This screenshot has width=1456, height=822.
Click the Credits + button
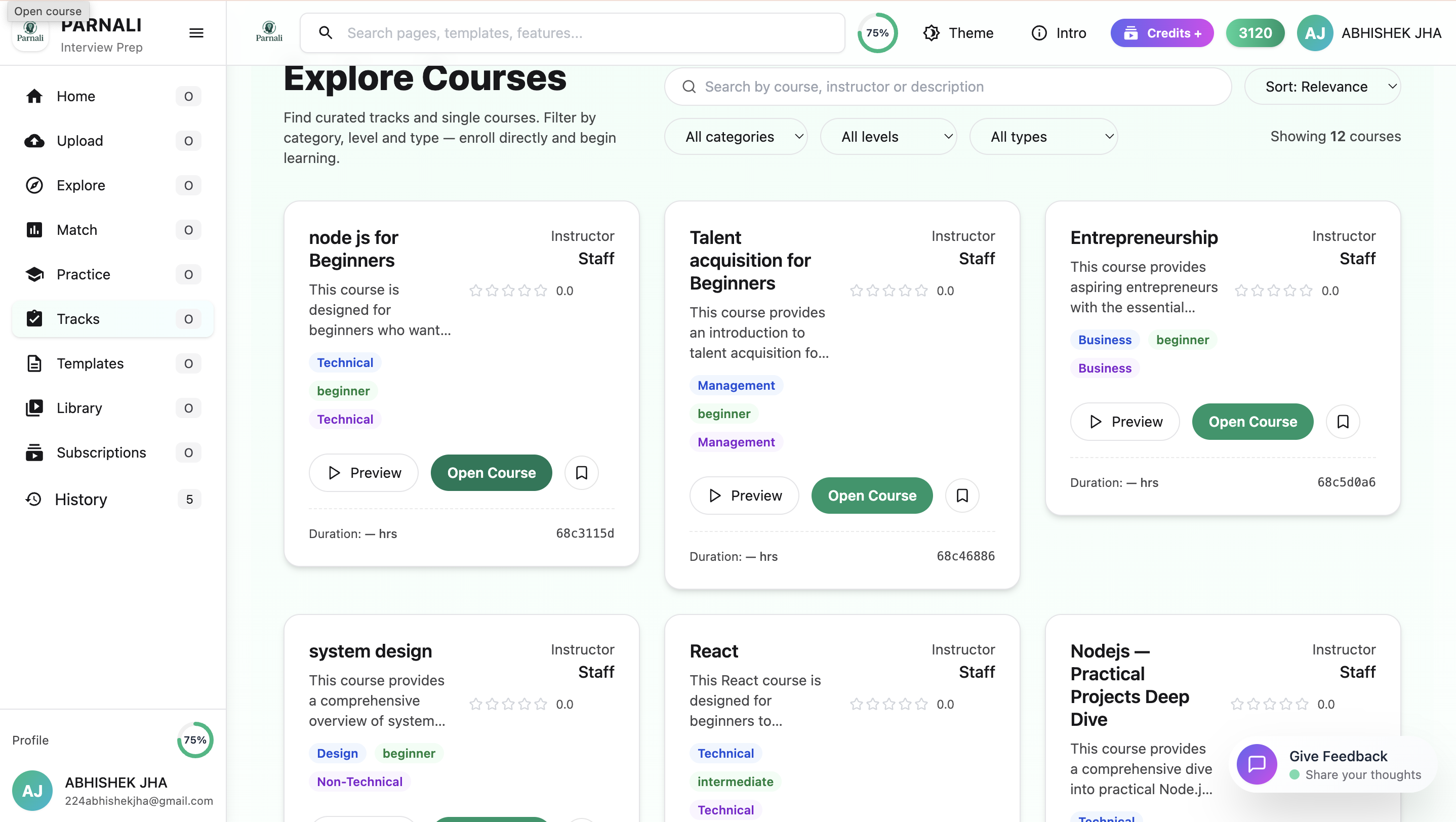click(x=1162, y=33)
